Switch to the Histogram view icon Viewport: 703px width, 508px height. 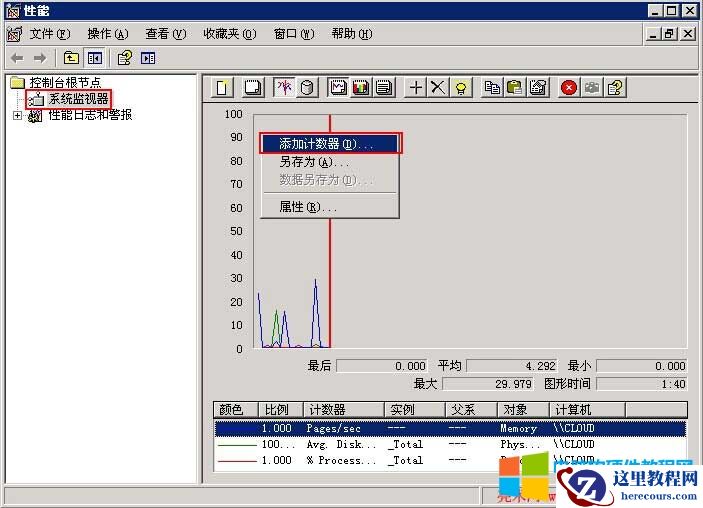pyautogui.click(x=361, y=87)
